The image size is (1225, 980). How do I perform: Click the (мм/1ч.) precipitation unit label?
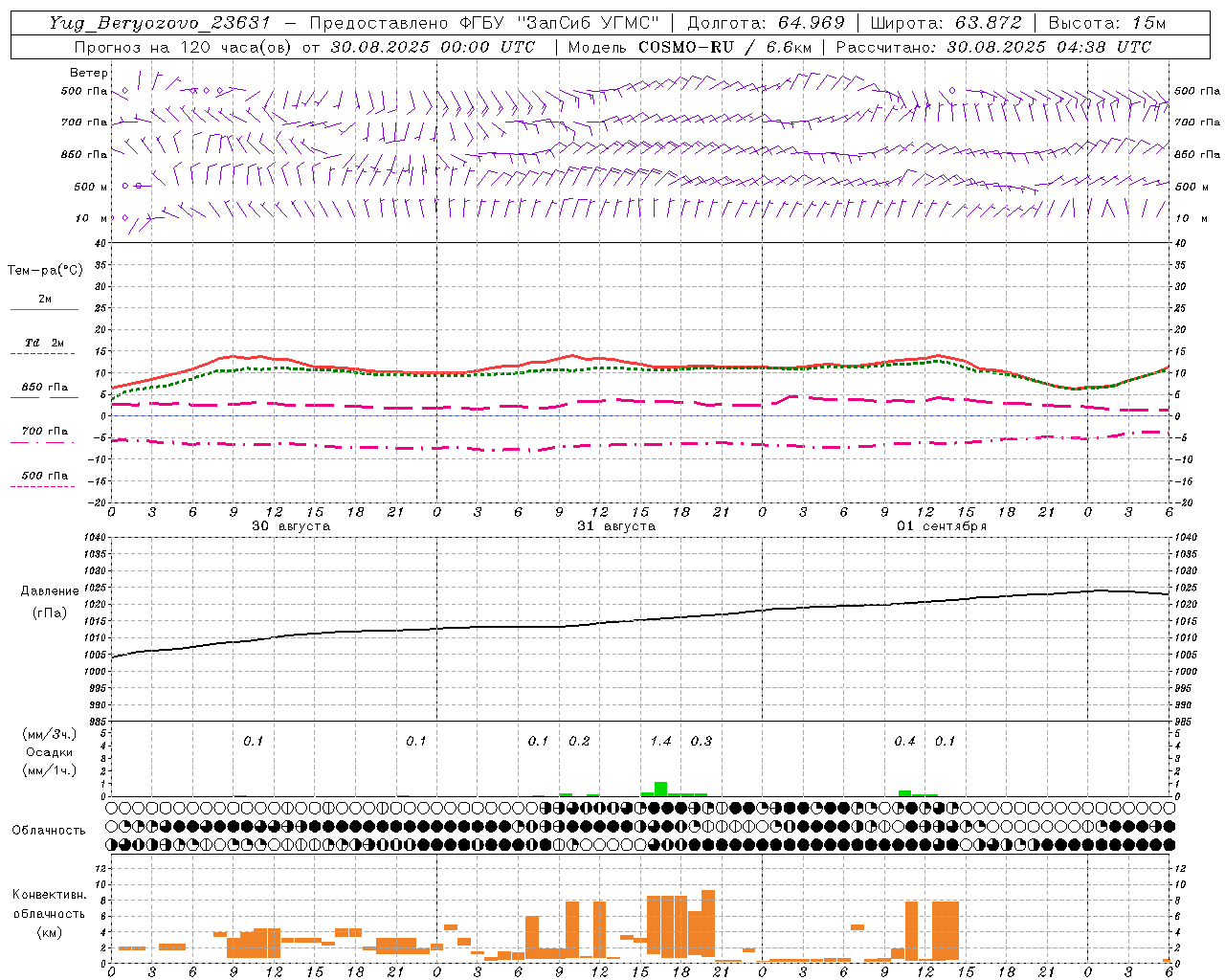click(50, 770)
